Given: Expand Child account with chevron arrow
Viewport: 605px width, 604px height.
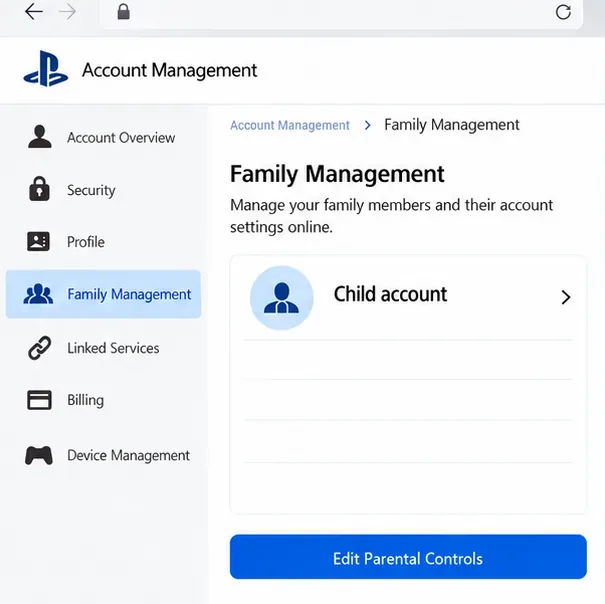Looking at the screenshot, I should [566, 297].
